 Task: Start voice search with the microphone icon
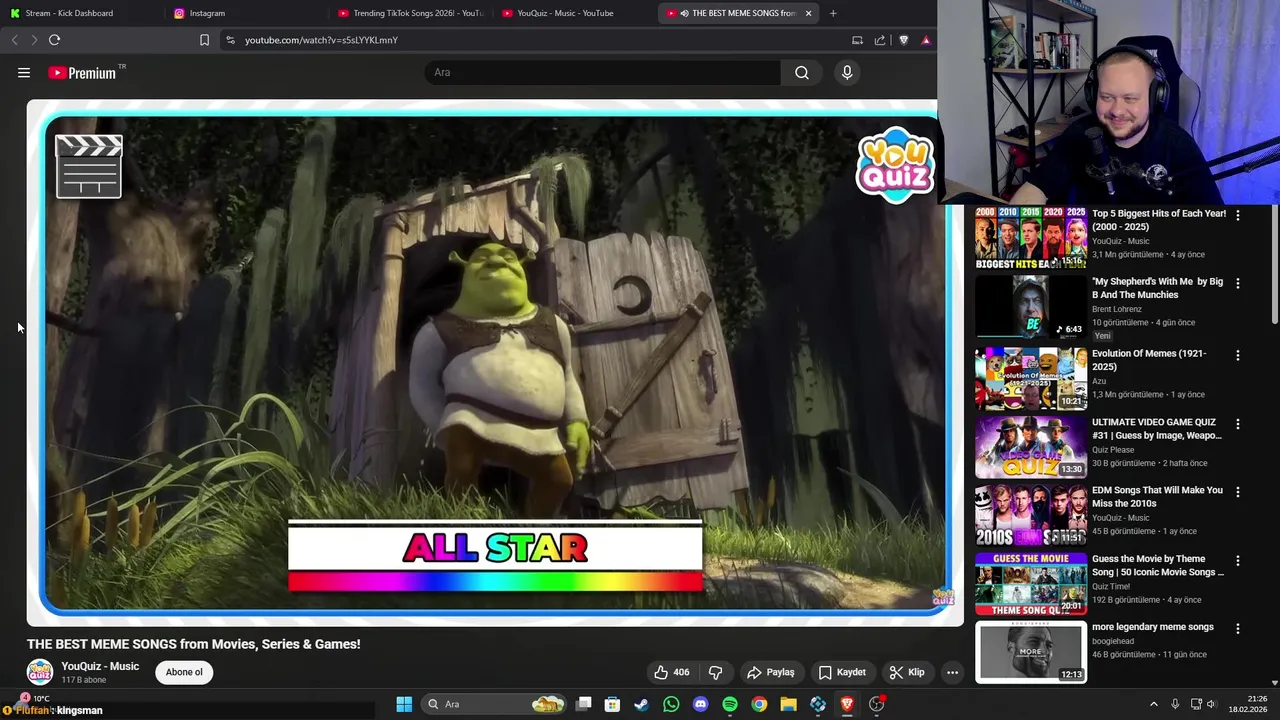847,72
